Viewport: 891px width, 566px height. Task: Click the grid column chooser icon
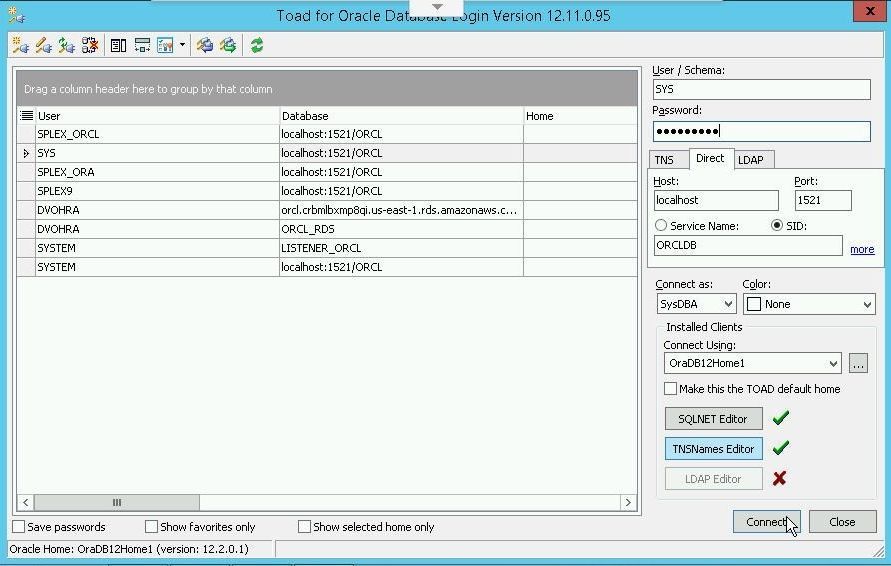coord(26,116)
